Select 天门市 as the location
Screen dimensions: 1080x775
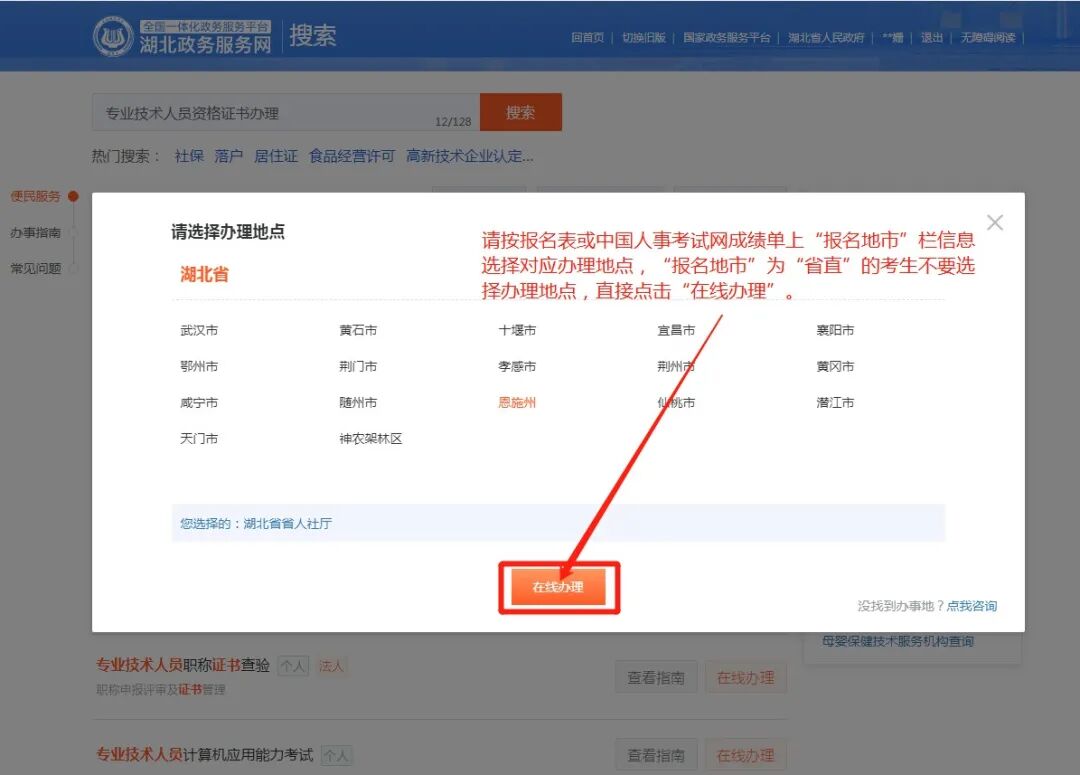coord(199,439)
